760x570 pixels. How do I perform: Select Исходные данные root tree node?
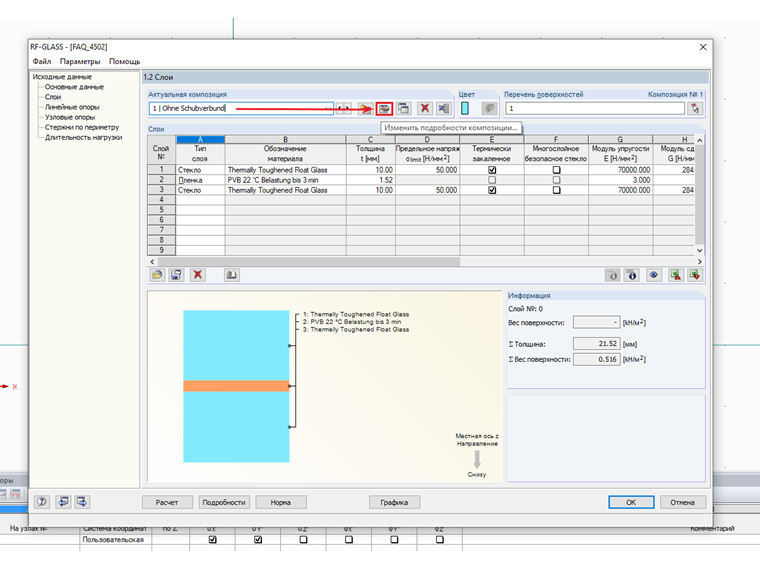tap(62, 77)
